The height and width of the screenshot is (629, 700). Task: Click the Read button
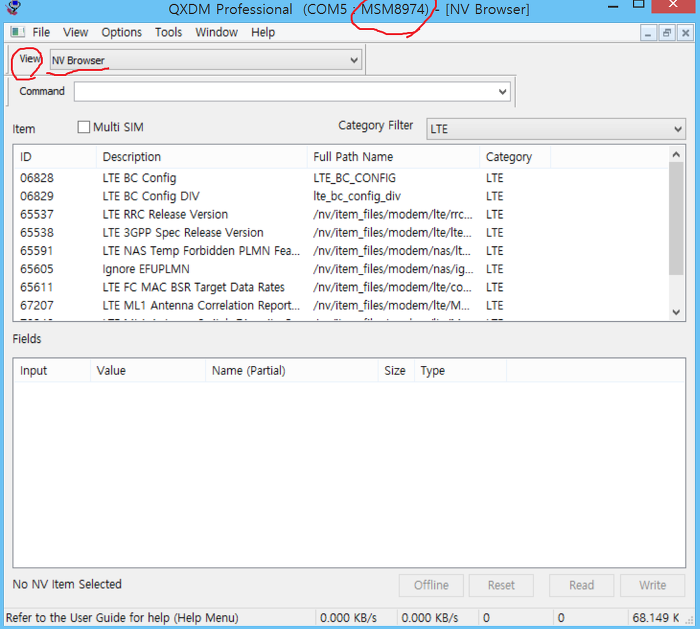pyautogui.click(x=582, y=585)
